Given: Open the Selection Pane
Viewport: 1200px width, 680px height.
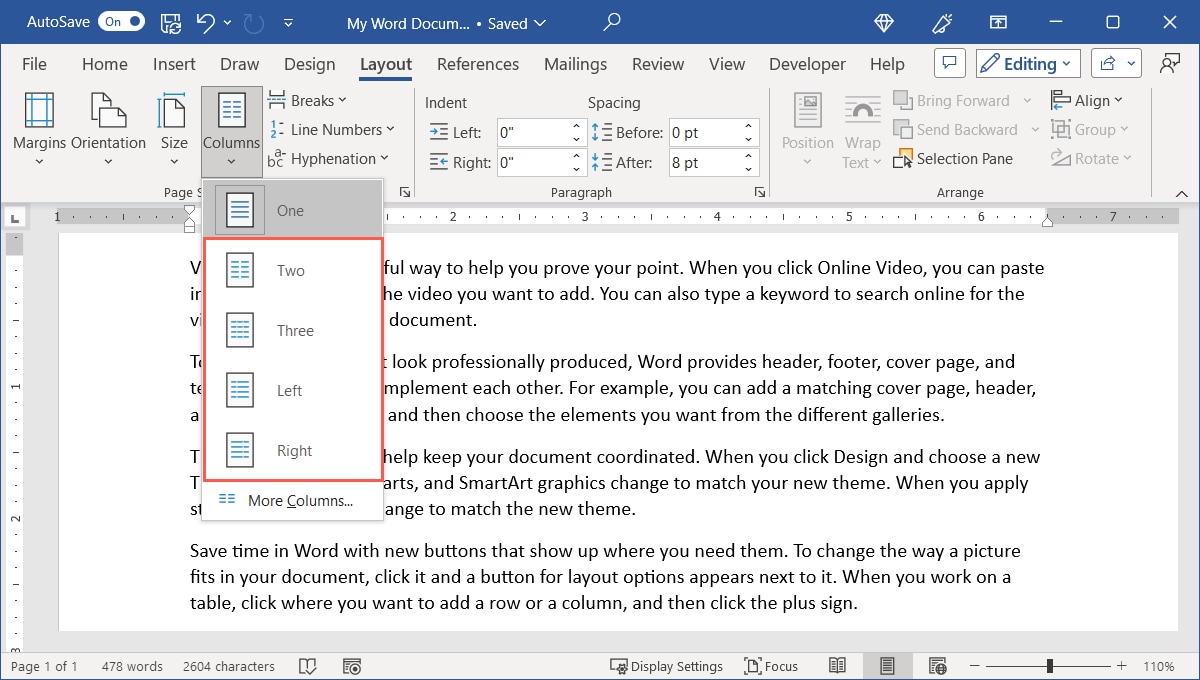Looking at the screenshot, I should (955, 158).
